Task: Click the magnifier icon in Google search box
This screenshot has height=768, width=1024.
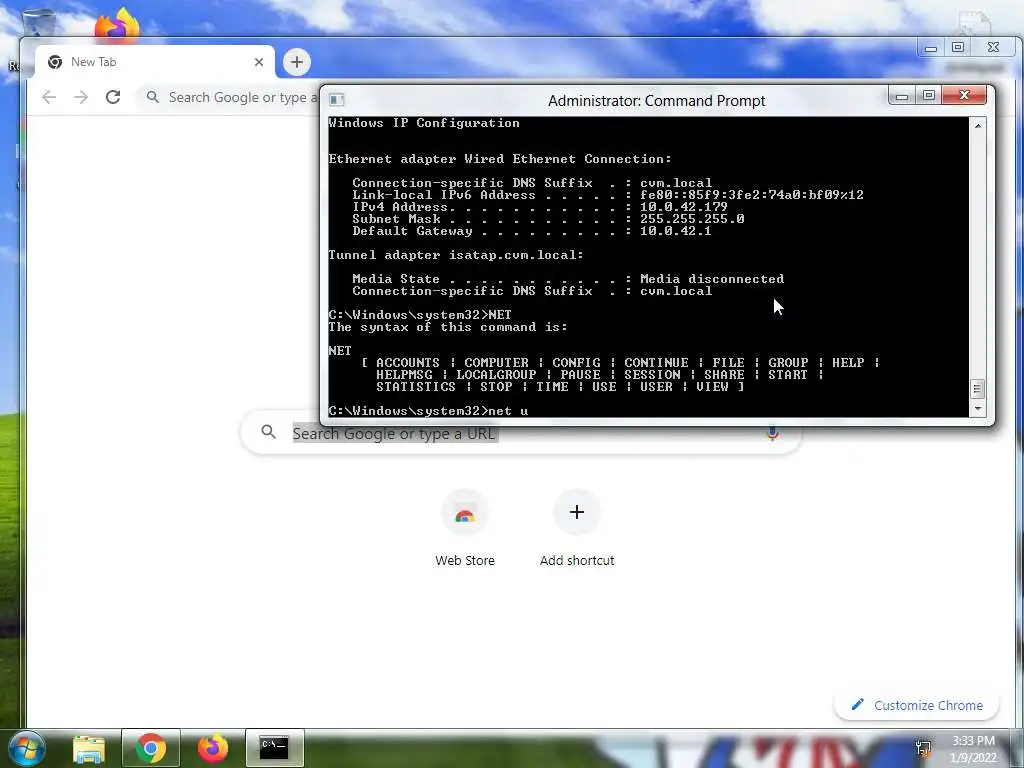Action: point(268,432)
